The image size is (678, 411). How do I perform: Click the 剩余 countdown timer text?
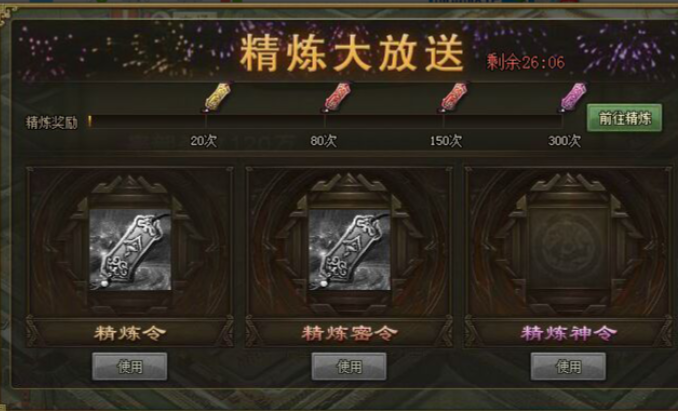(526, 63)
